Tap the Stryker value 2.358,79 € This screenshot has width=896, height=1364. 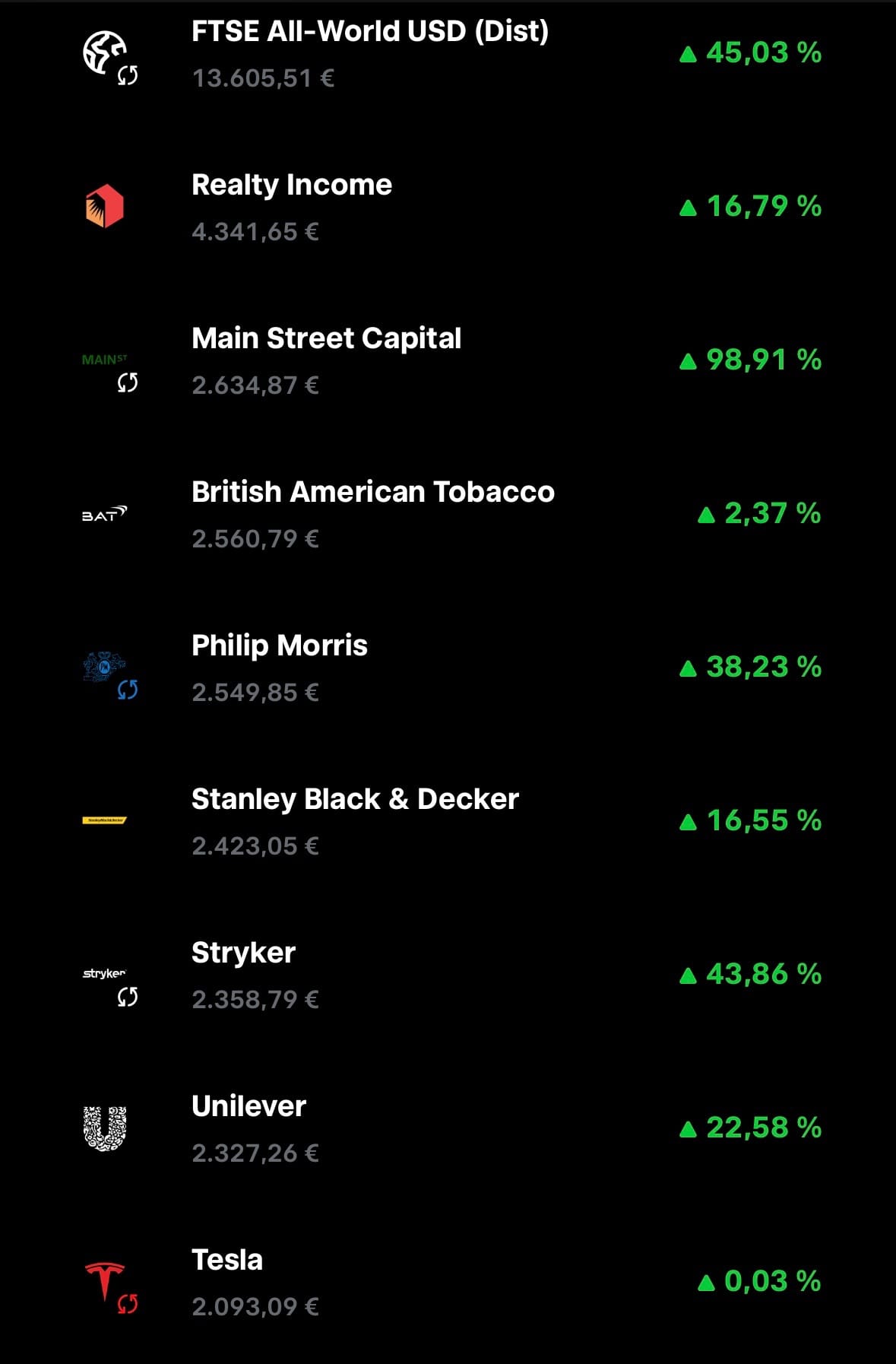click(255, 999)
